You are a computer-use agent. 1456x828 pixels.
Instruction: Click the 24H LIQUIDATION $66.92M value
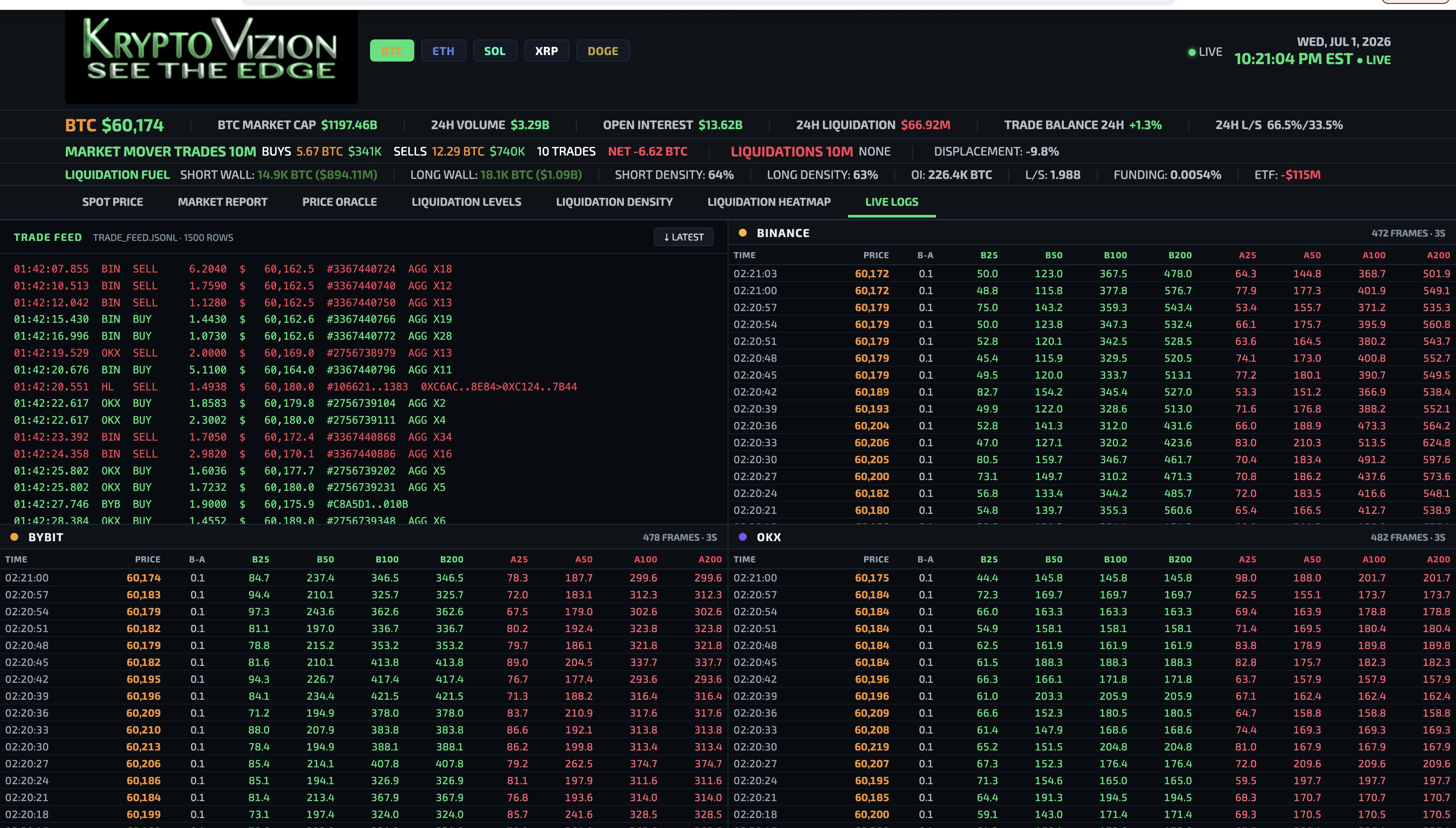(x=925, y=125)
